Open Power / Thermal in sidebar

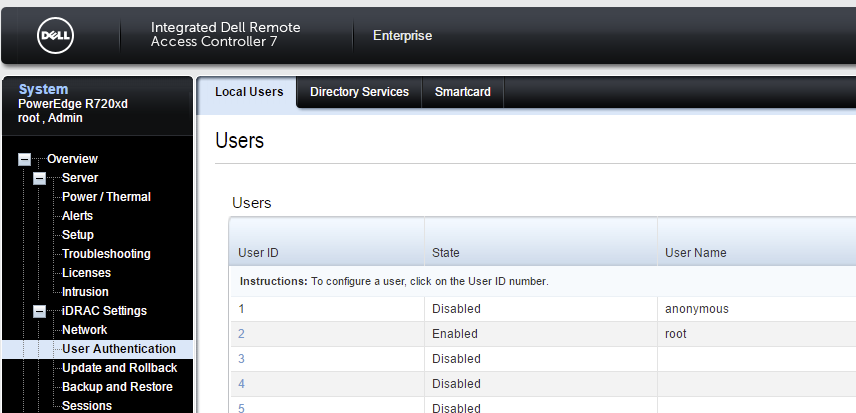click(x=106, y=197)
